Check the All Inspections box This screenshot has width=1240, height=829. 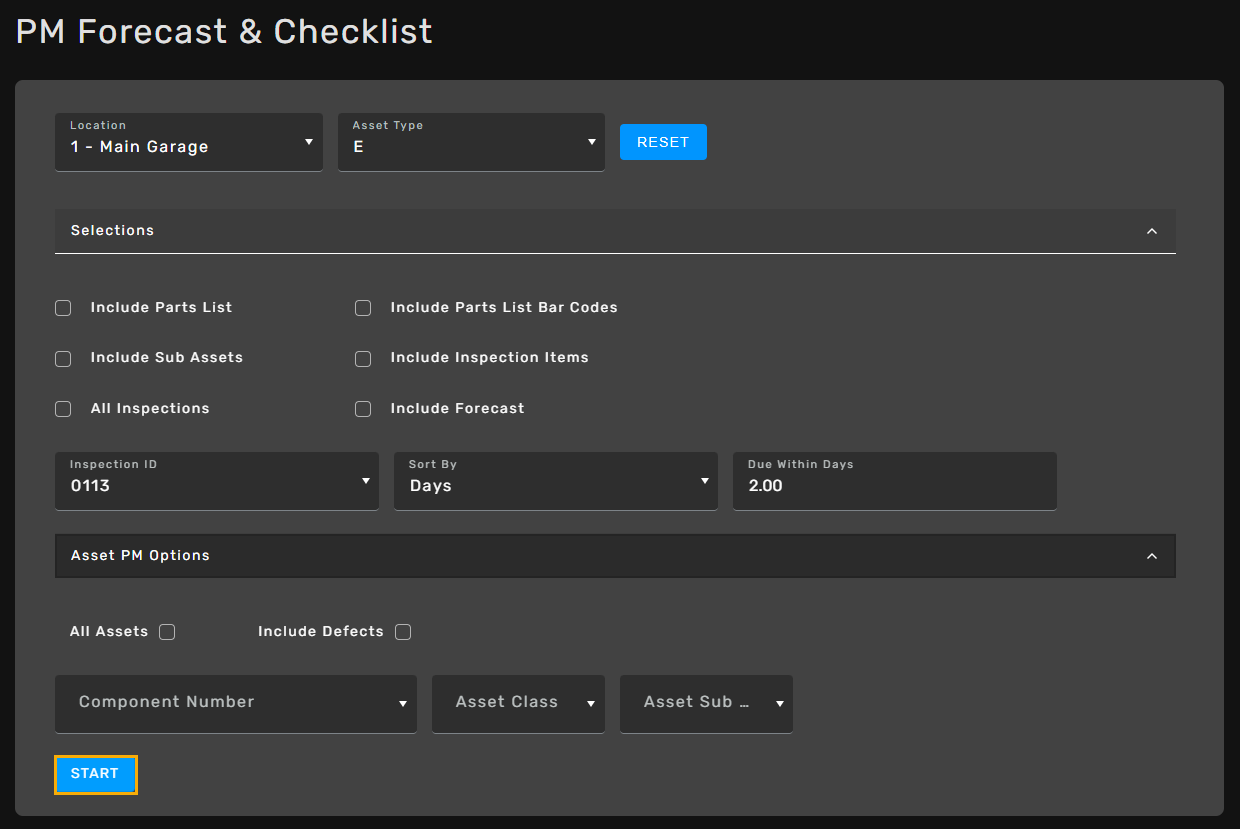coord(63,409)
